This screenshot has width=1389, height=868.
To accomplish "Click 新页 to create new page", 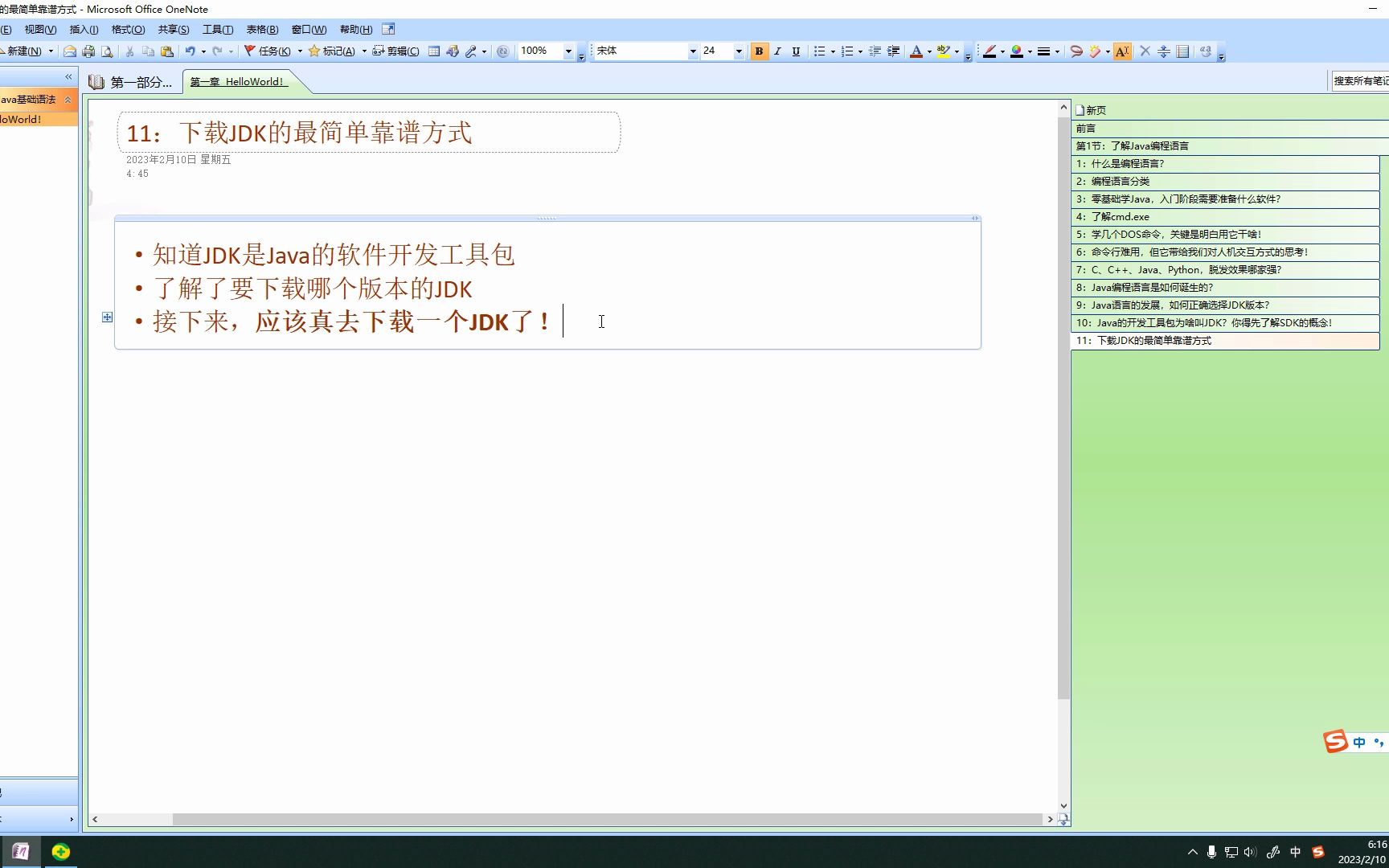I will [x=1096, y=110].
